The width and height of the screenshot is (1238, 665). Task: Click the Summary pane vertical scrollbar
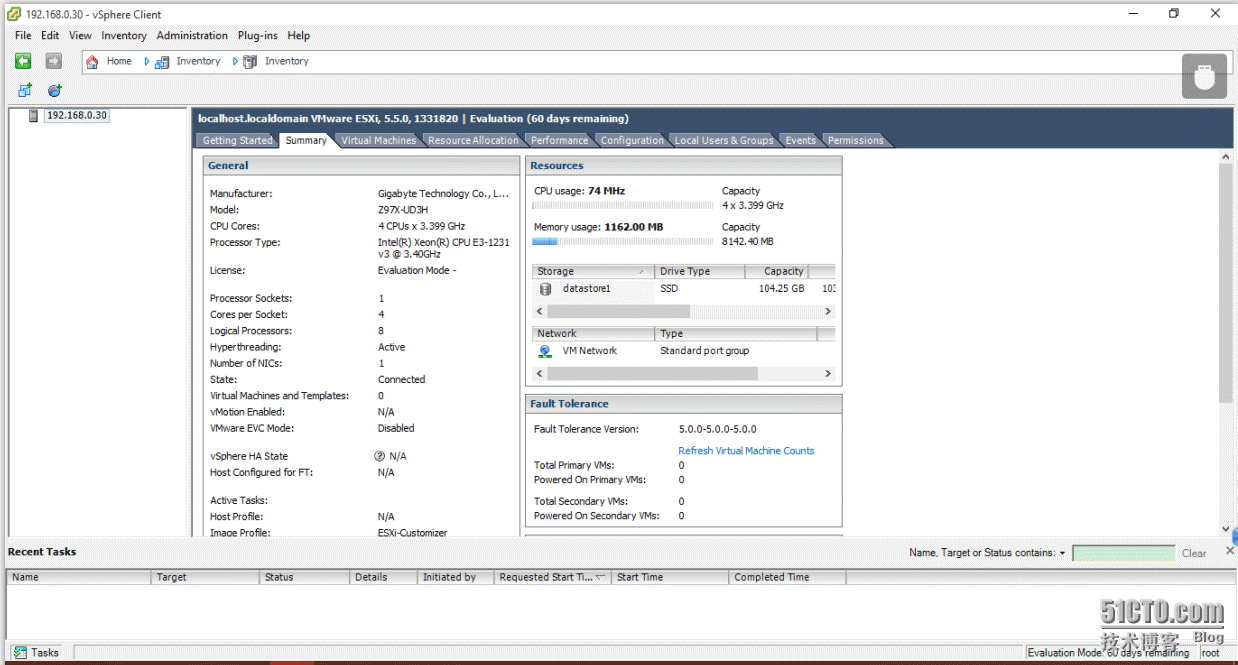[1226, 343]
